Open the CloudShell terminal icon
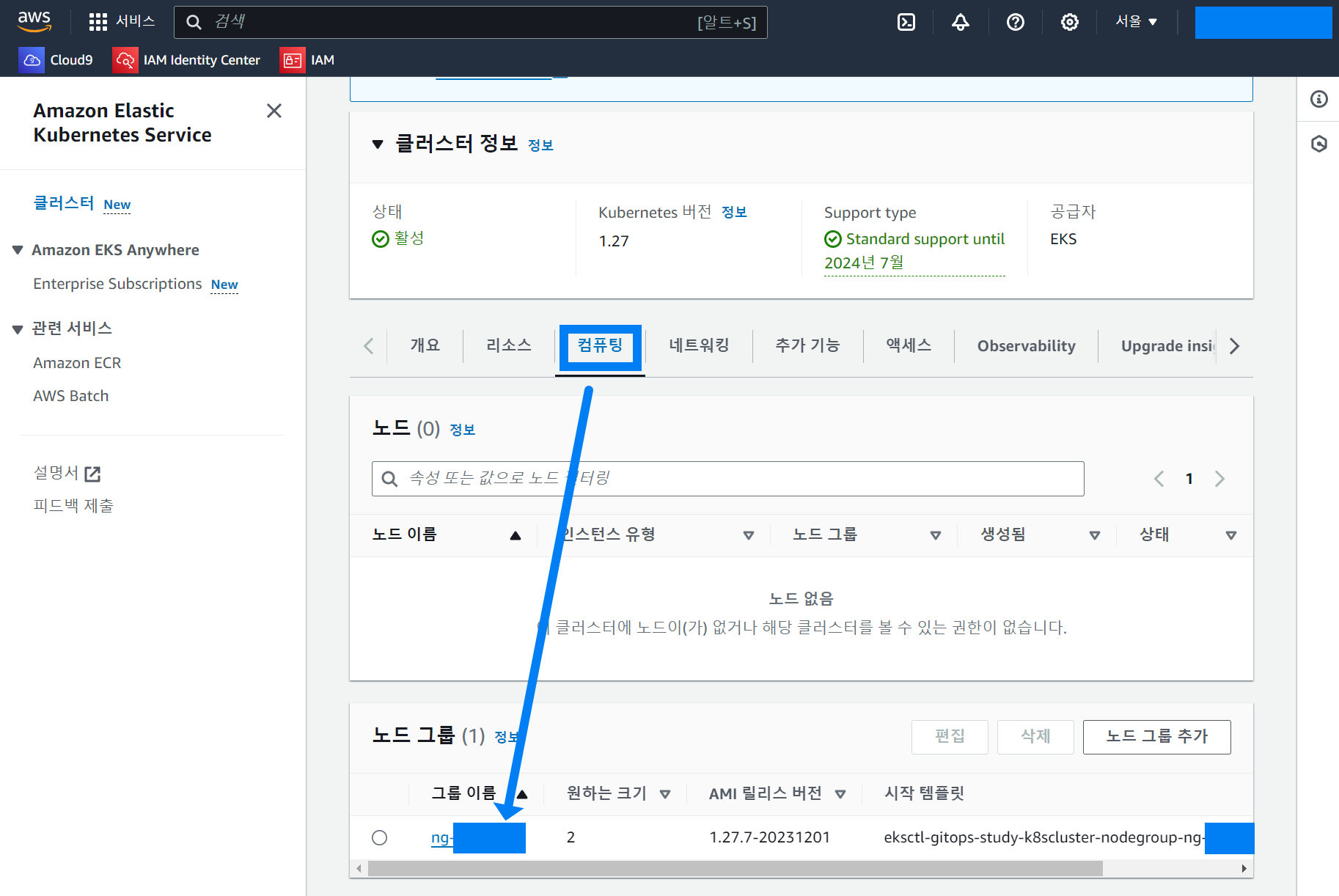 pos(906,22)
